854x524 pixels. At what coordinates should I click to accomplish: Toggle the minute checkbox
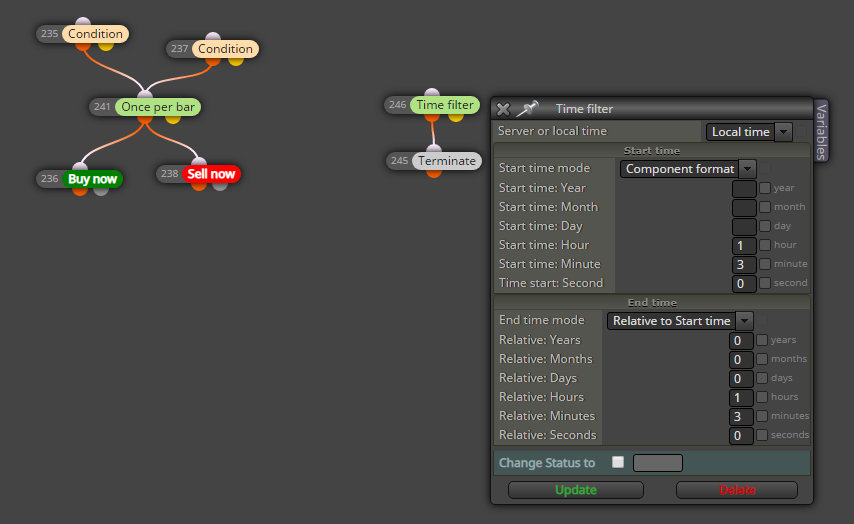pos(765,264)
